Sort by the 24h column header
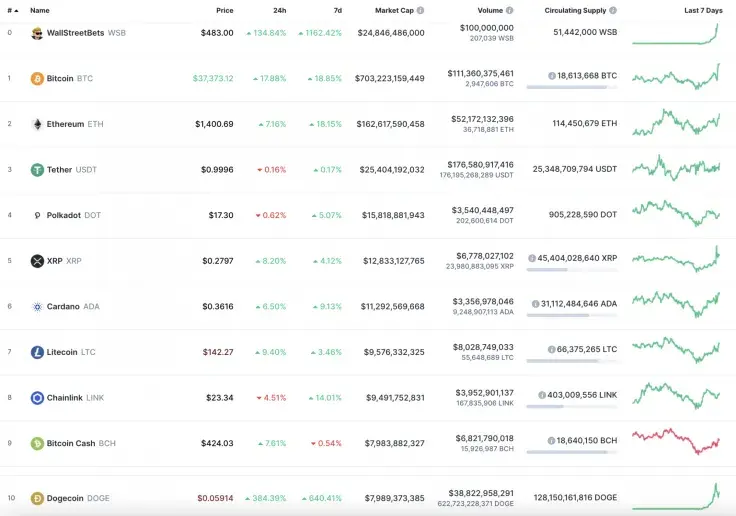The height and width of the screenshot is (516, 736). pos(279,10)
